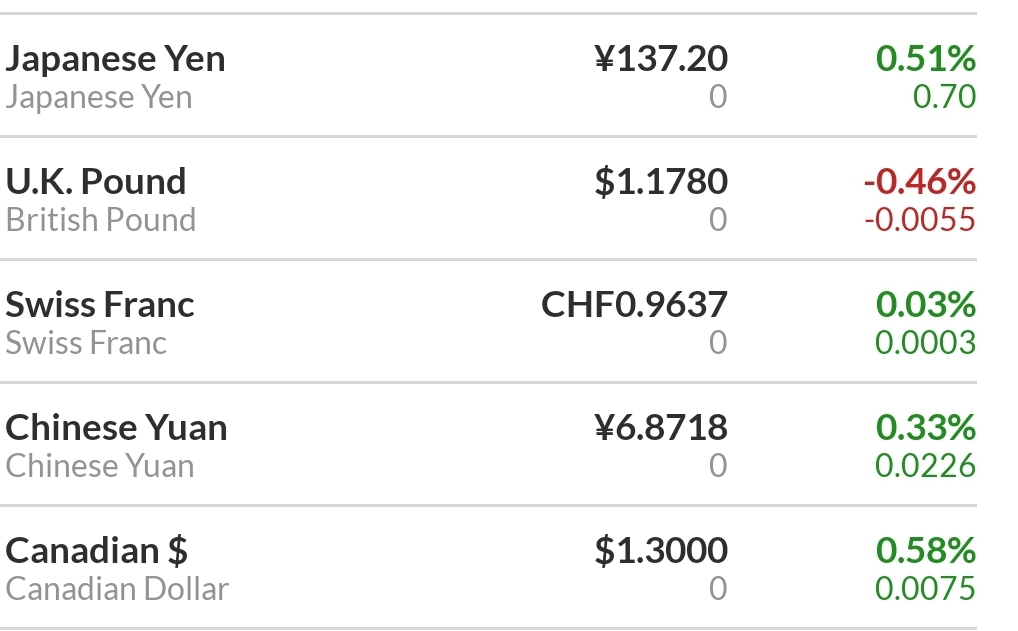The width and height of the screenshot is (1018, 631).
Task: Click the red -0.46% pound change
Action: click(919, 181)
